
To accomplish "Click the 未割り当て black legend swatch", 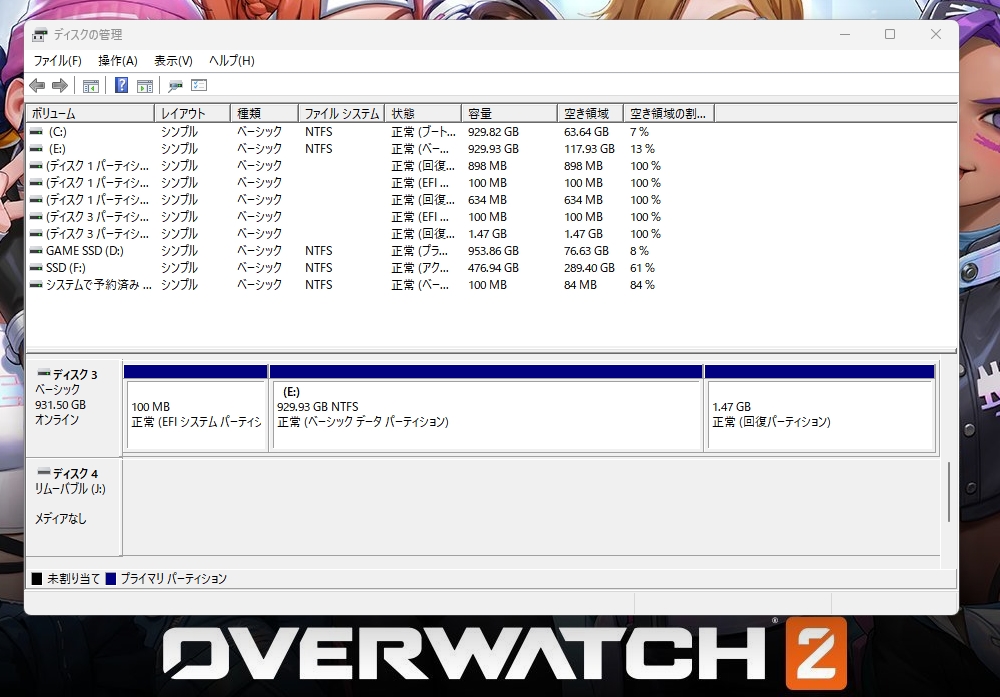I will (37, 578).
